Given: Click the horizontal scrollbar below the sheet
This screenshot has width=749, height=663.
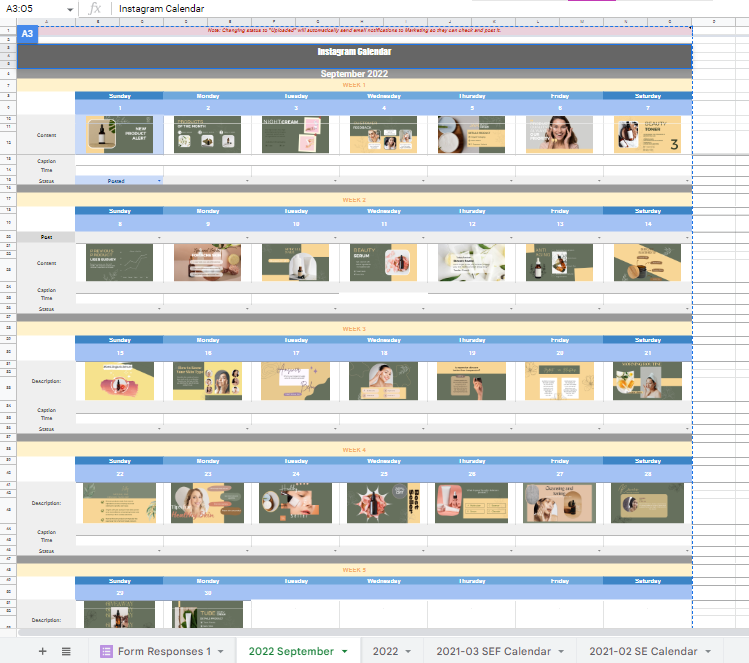Looking at the screenshot, I should pyautogui.click(x=382, y=632).
